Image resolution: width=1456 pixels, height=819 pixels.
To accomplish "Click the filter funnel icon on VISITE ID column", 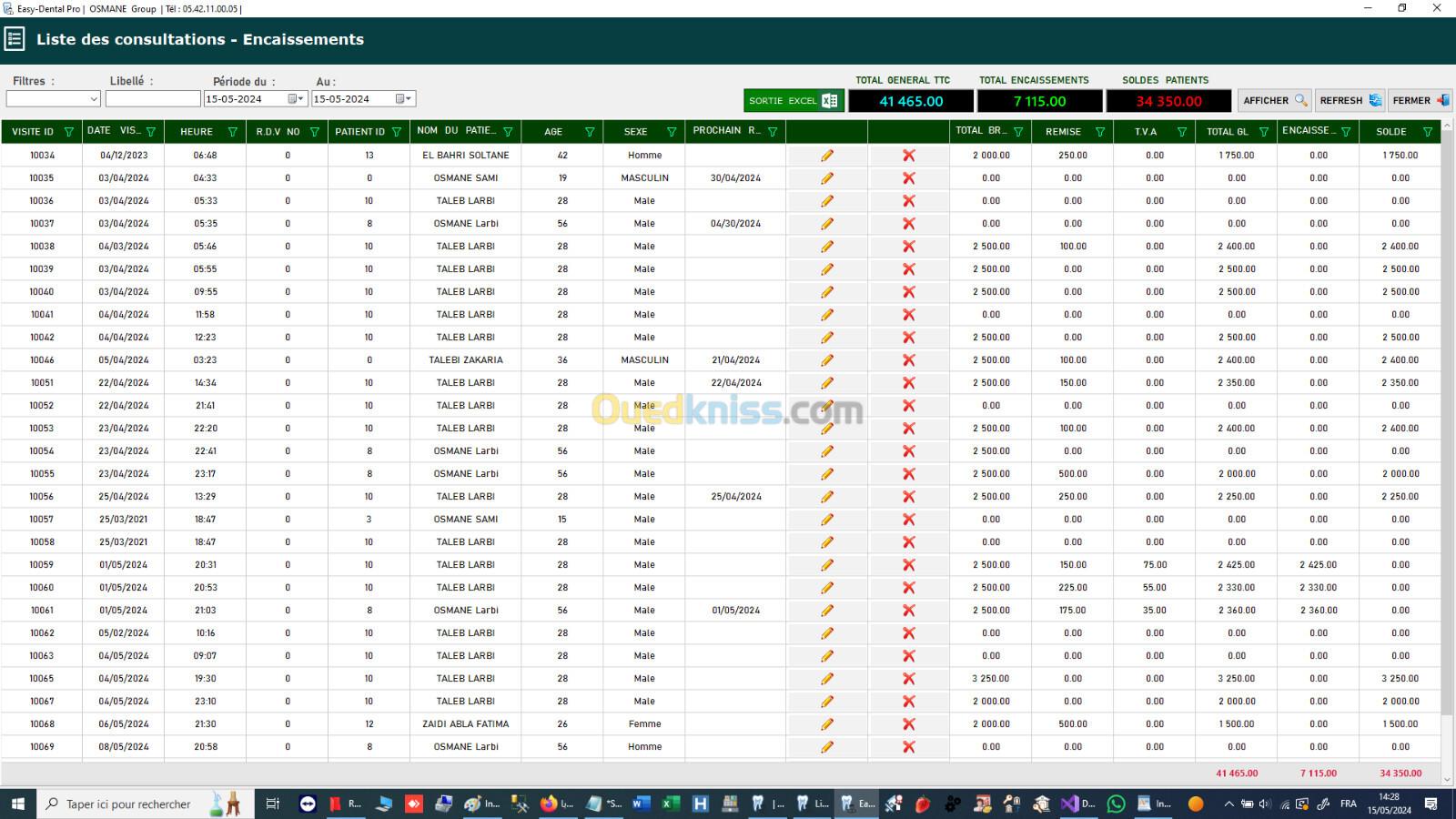I will coord(68,132).
